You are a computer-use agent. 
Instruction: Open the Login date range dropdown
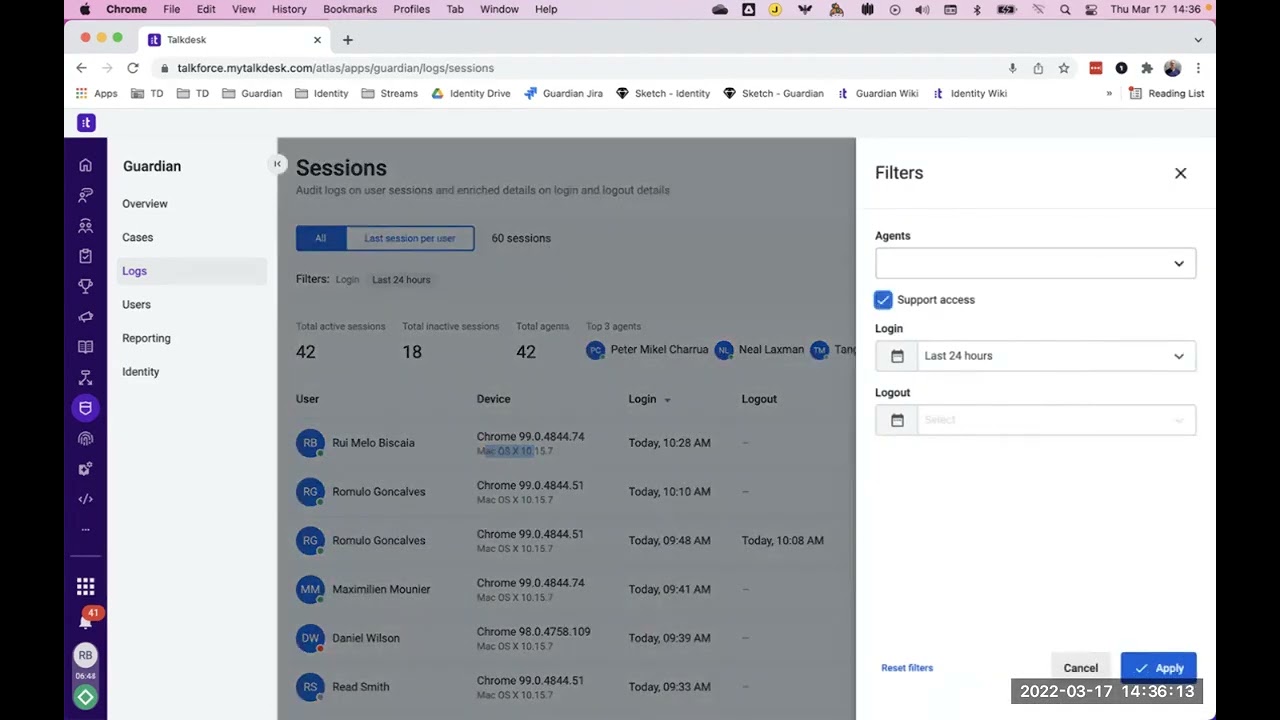tap(1035, 356)
